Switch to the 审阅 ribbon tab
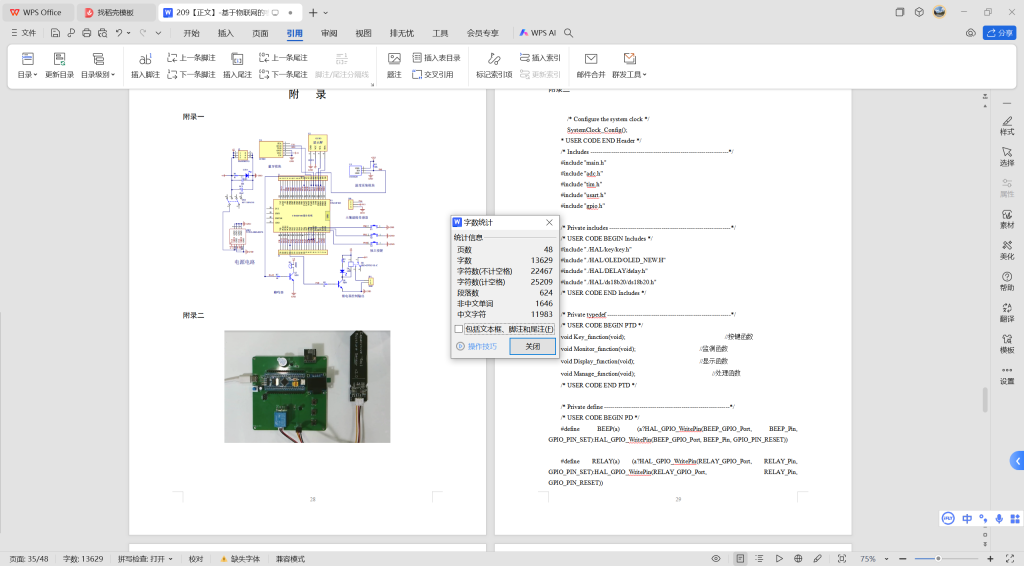Screen dimensions: 1024x566 pyautogui.click(x=329, y=33)
